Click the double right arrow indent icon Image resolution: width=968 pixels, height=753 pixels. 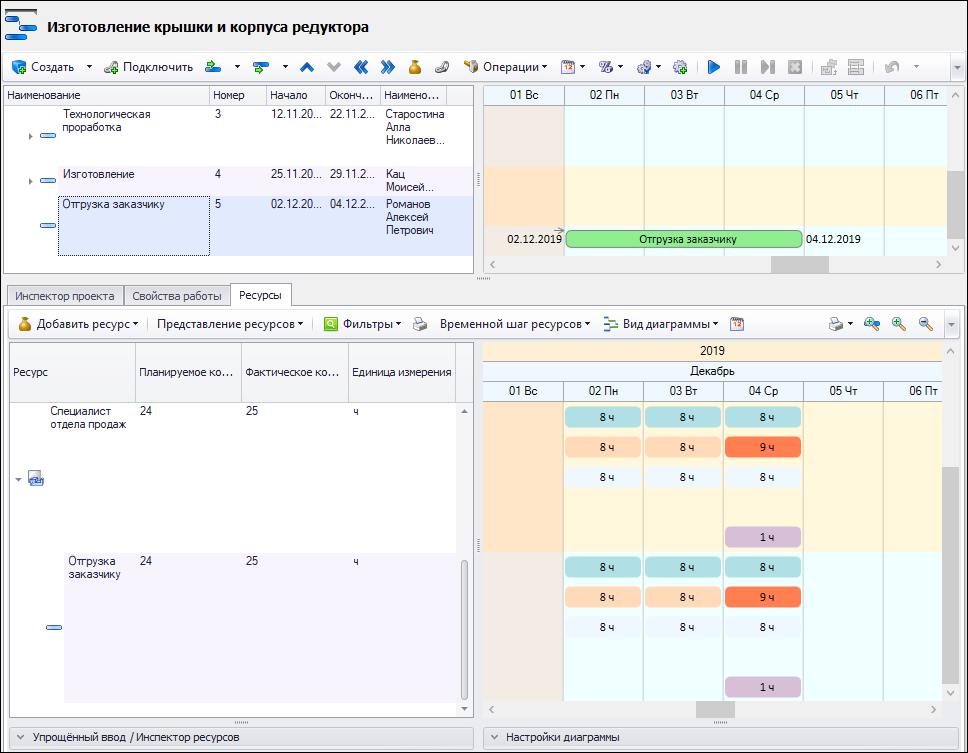(x=388, y=67)
